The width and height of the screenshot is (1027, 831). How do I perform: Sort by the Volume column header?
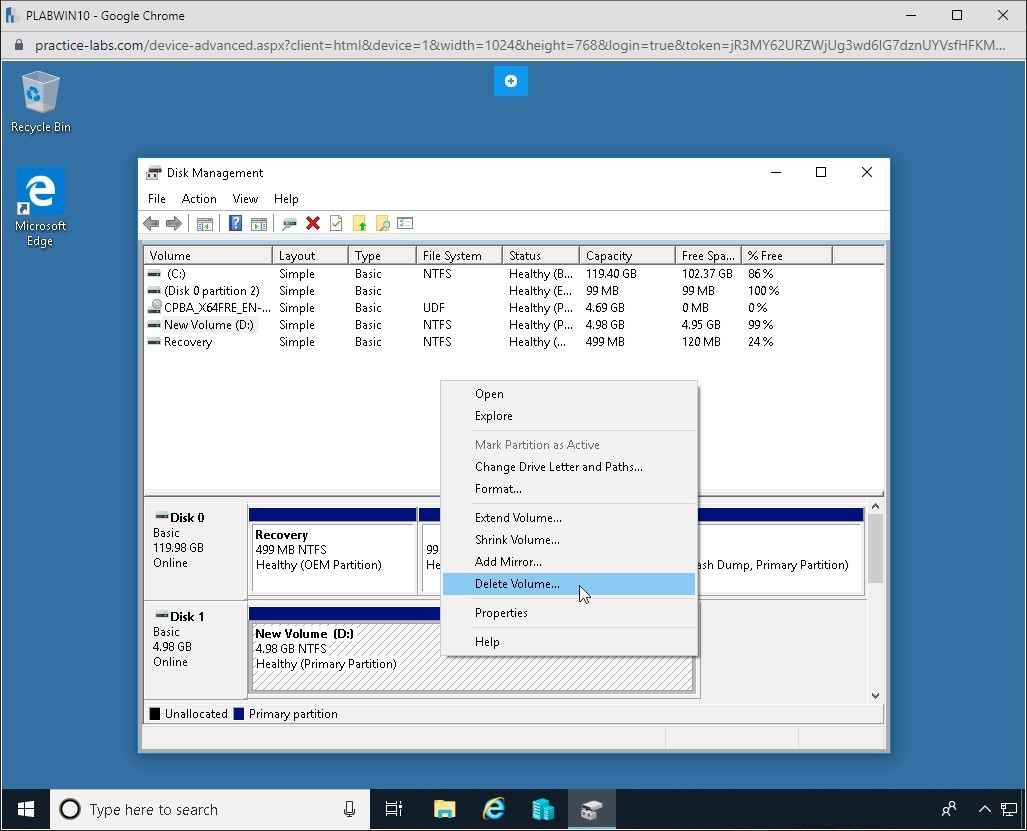[208, 255]
